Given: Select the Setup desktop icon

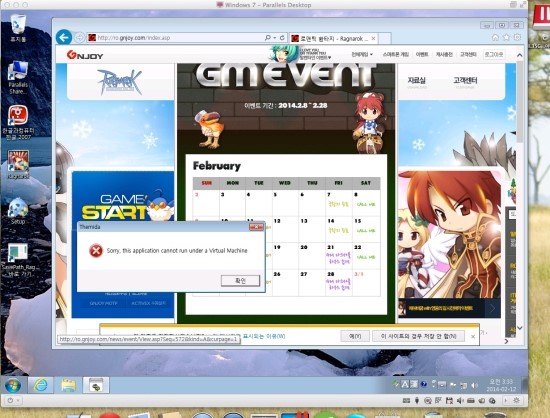Looking at the screenshot, I should [18, 211].
